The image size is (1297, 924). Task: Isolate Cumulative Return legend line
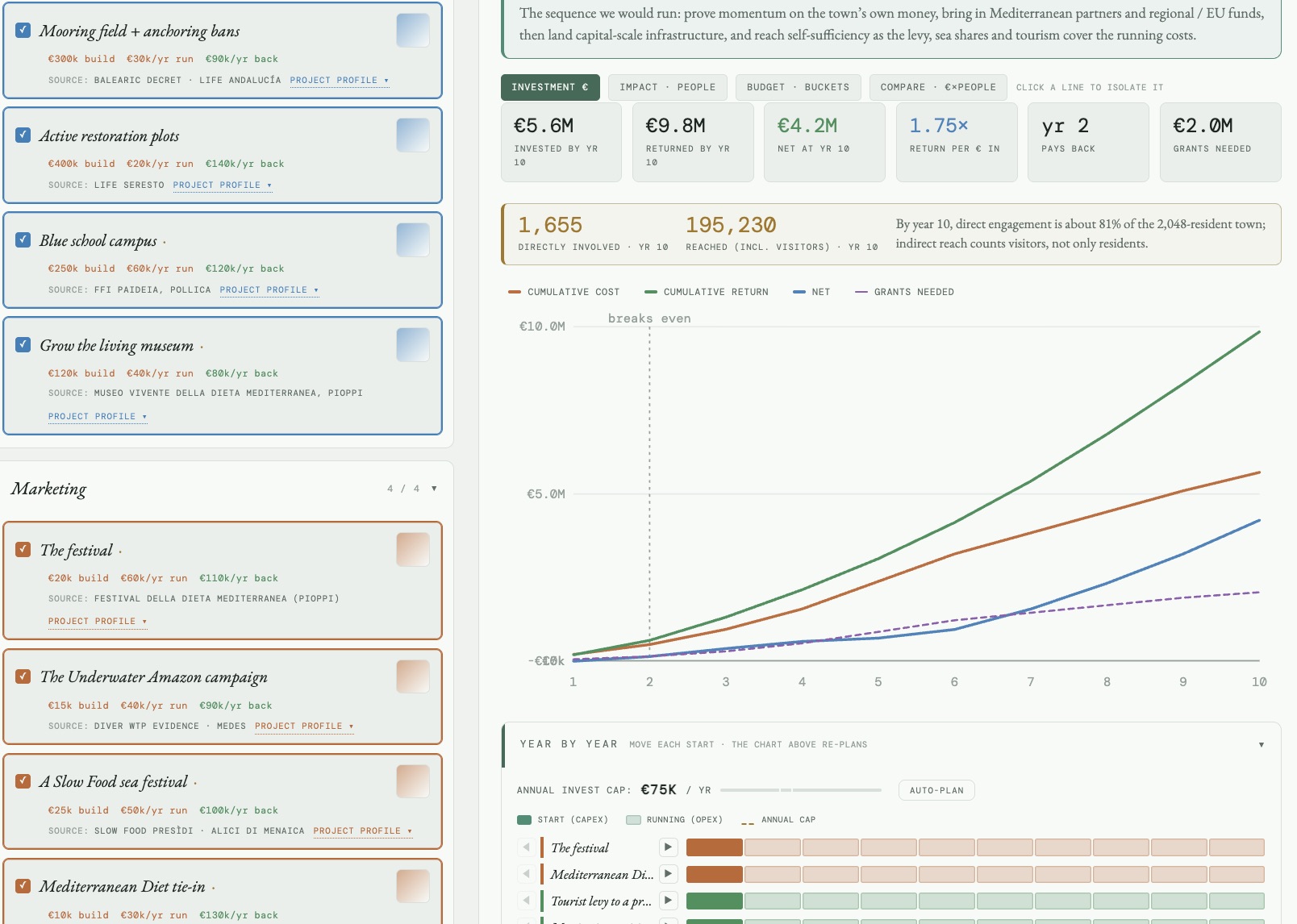[x=707, y=292]
